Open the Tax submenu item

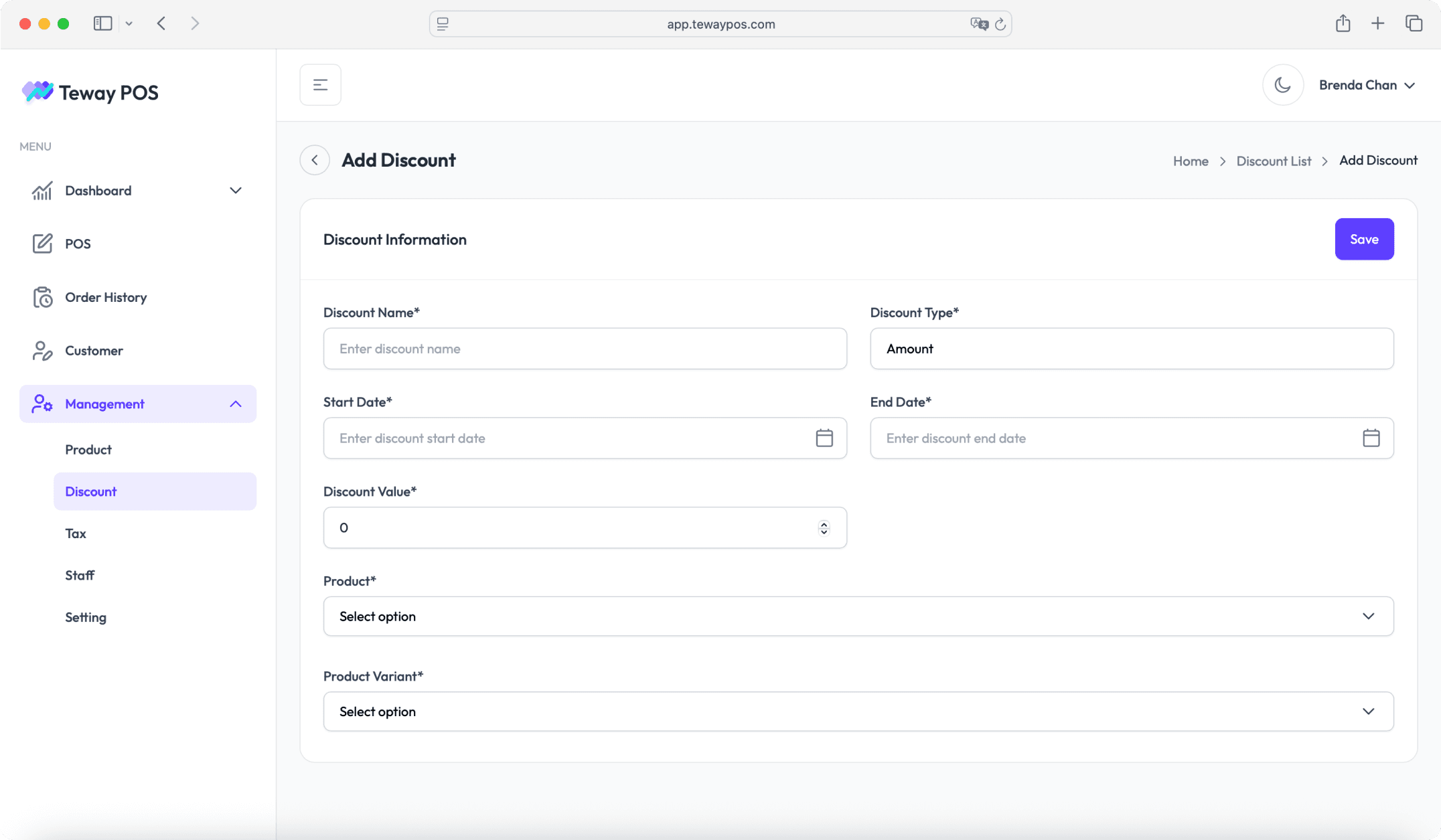click(x=76, y=533)
